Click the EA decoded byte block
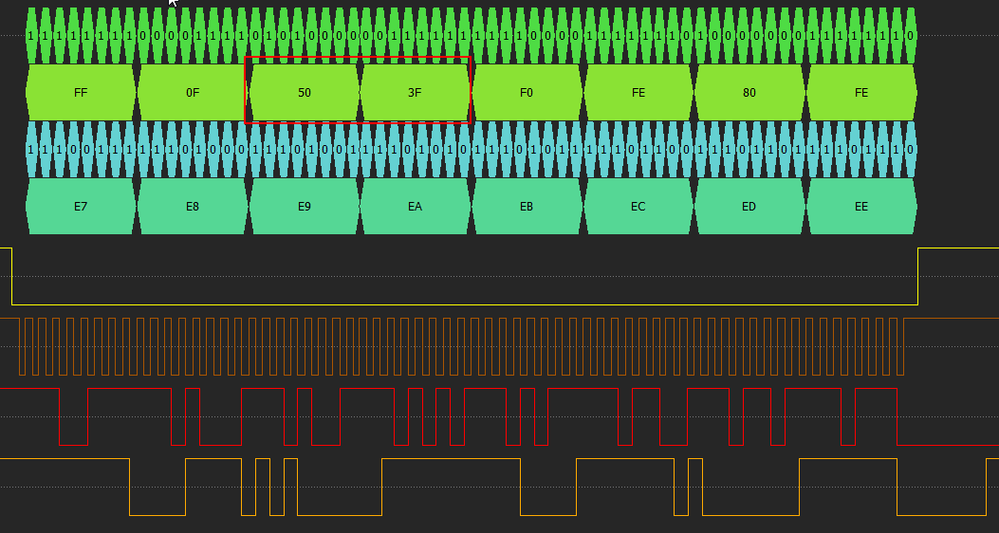The image size is (999, 533). coord(415,206)
